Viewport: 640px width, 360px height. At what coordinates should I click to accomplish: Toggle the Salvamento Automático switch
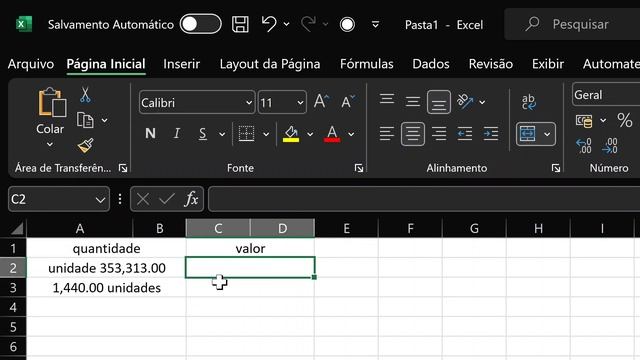[x=200, y=24]
